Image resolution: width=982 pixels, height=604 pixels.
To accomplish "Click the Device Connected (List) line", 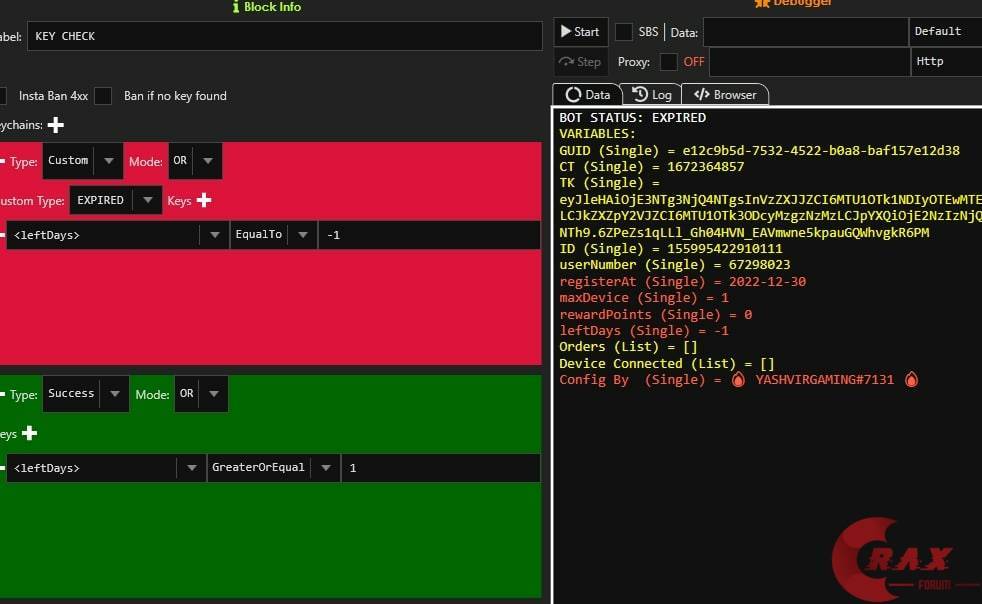I will pyautogui.click(x=667, y=364).
